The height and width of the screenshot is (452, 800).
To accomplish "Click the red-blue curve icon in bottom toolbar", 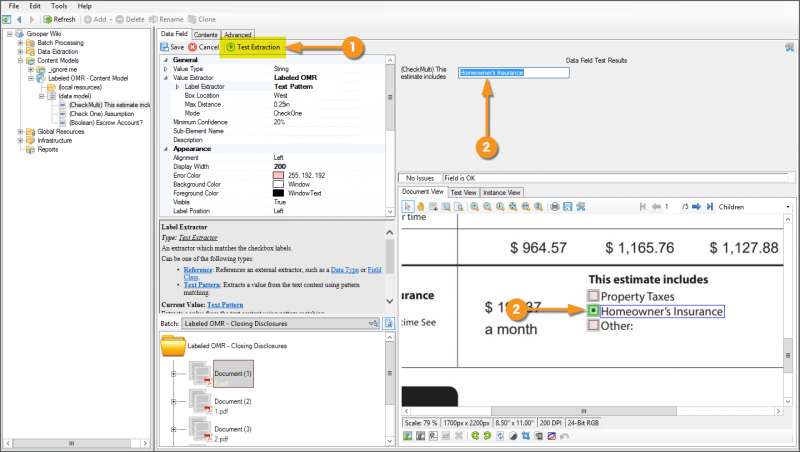I will pos(552,436).
